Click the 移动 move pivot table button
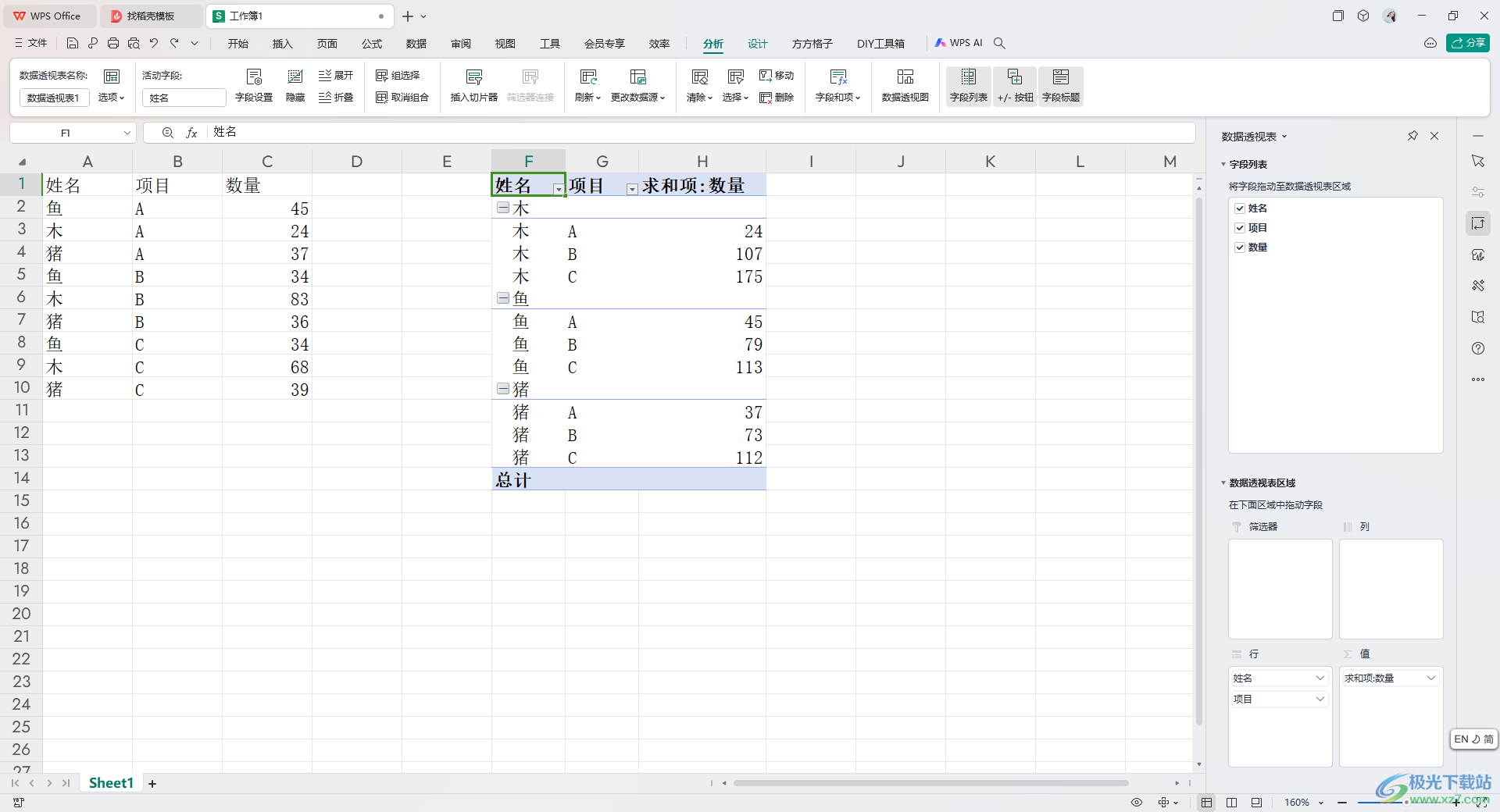 (x=777, y=75)
